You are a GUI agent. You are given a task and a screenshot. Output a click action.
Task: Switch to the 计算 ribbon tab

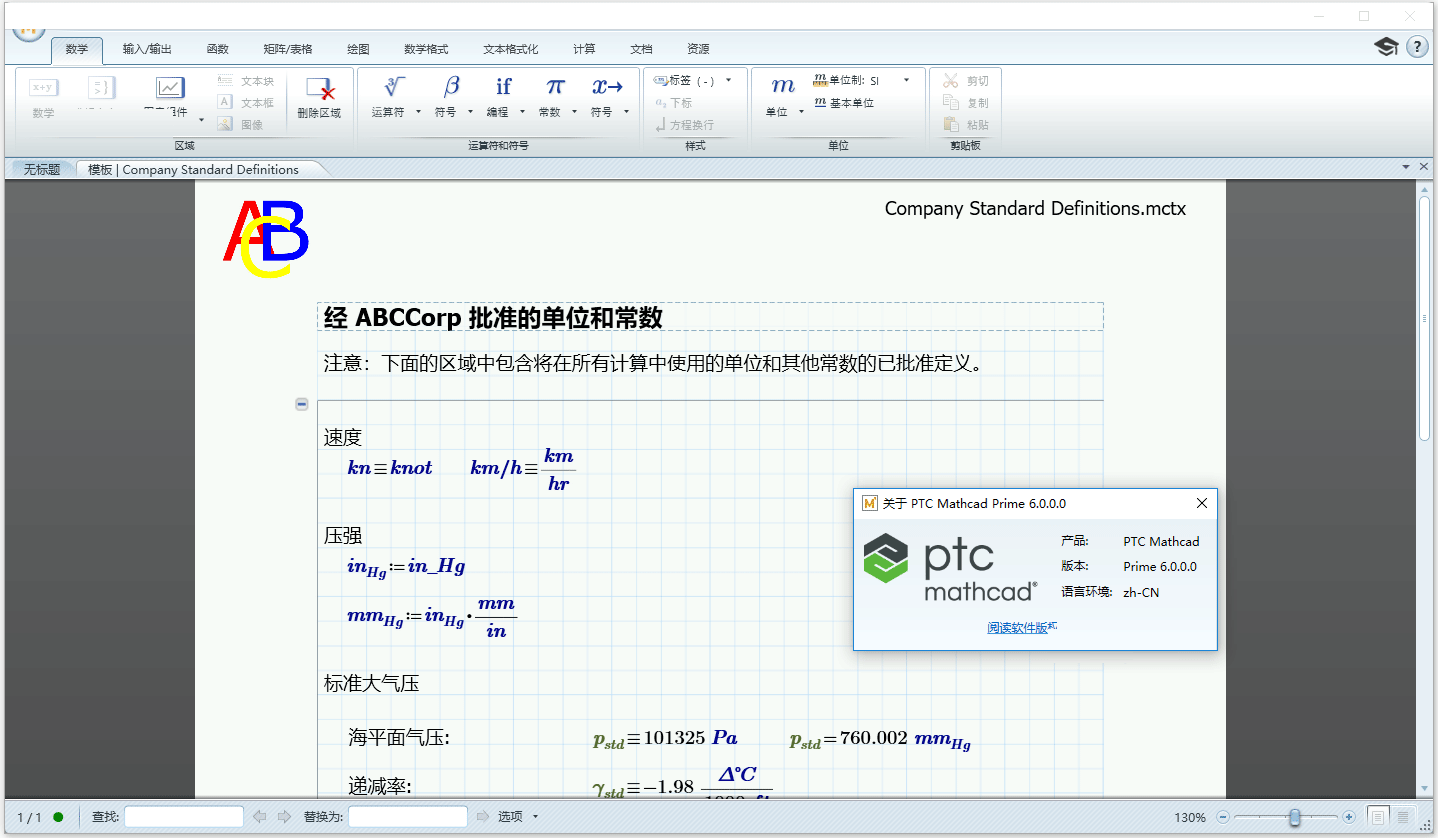[x=583, y=48]
